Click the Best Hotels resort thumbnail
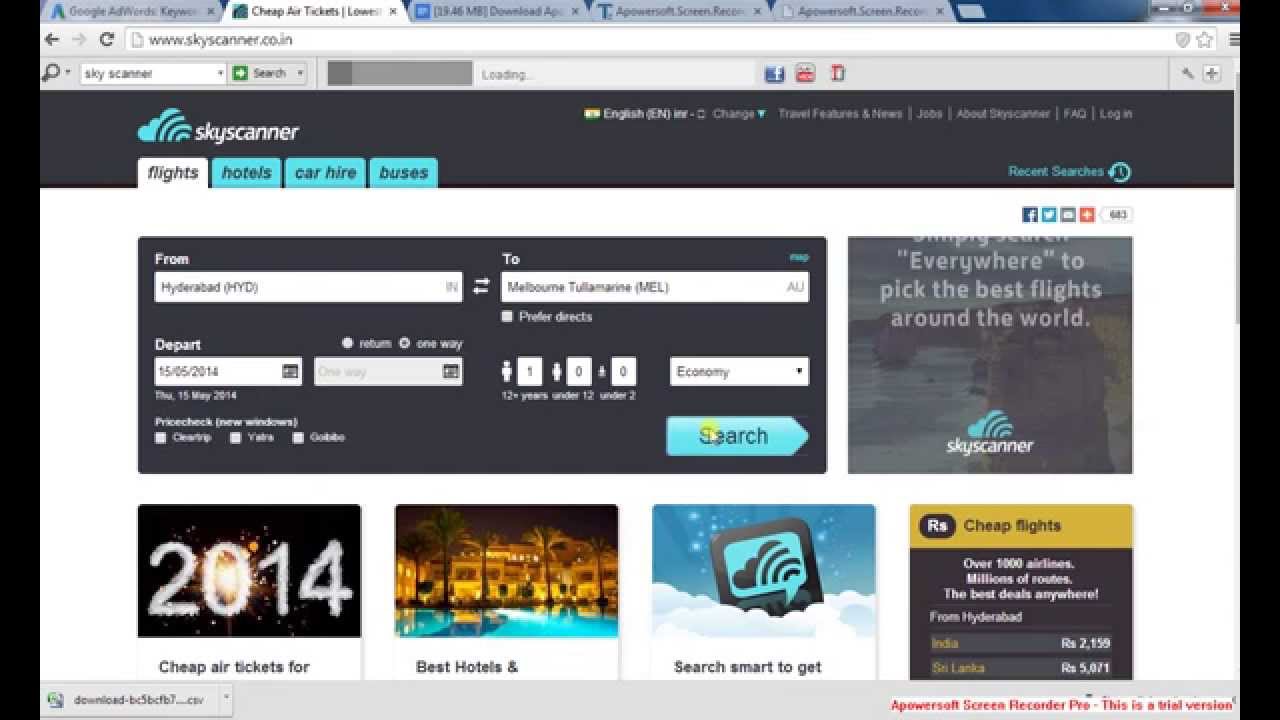Viewport: 1280px width, 720px height. (x=506, y=571)
